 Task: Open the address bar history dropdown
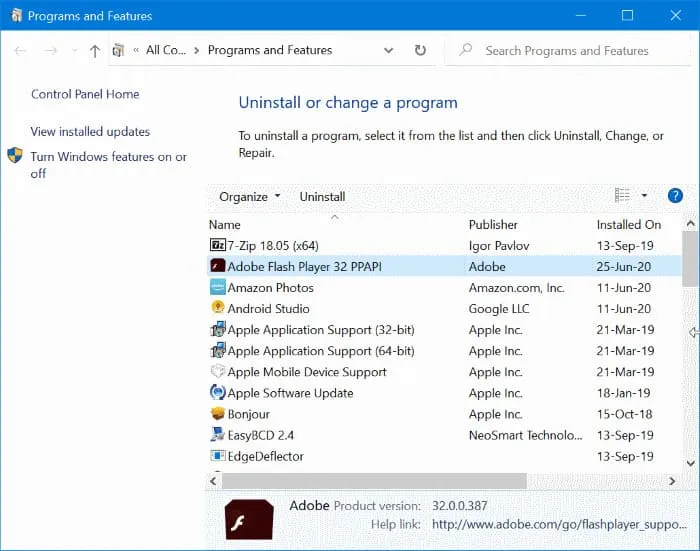pos(388,50)
